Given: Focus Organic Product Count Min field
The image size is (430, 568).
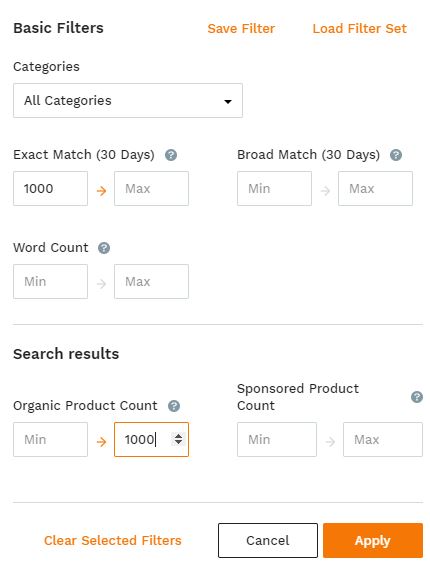Looking at the screenshot, I should [x=50, y=440].
